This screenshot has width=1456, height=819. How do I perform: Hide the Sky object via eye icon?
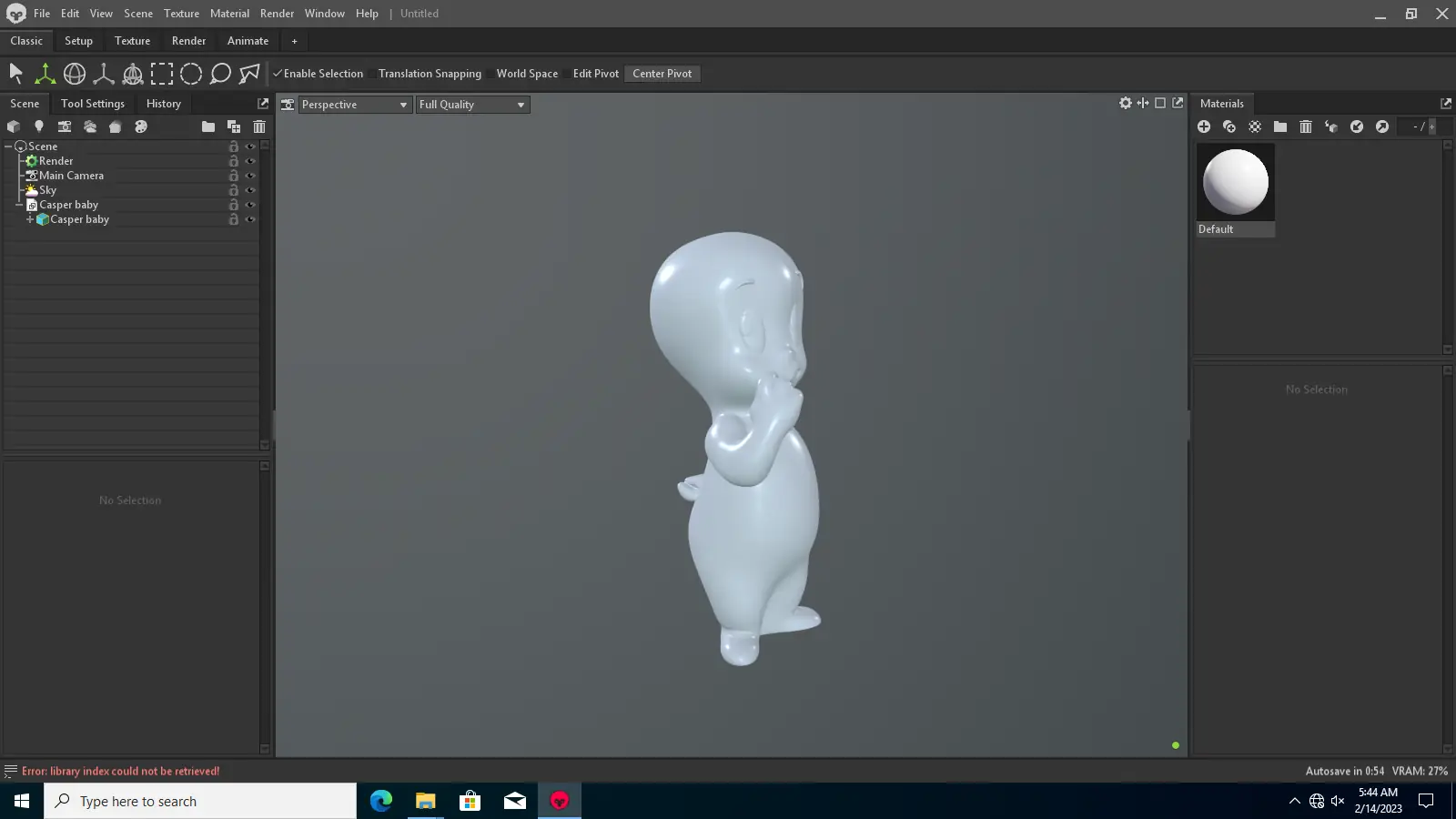tap(250, 190)
